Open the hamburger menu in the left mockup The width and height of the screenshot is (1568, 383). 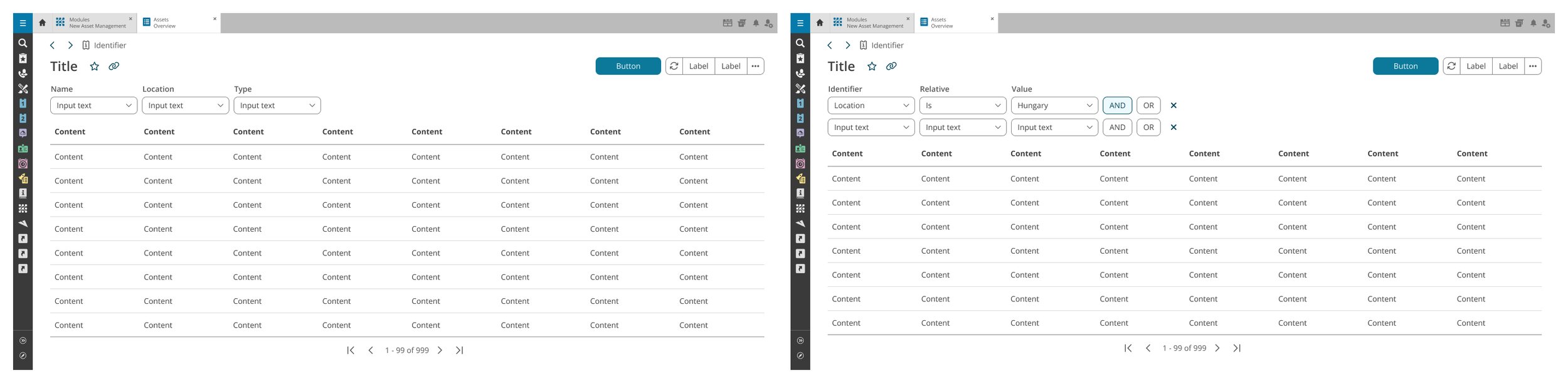click(x=23, y=23)
